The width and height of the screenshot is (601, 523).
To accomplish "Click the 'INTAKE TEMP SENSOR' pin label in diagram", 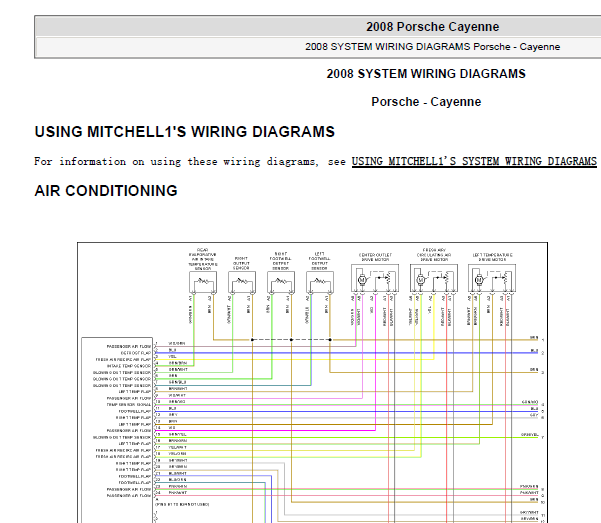I will (128, 366).
